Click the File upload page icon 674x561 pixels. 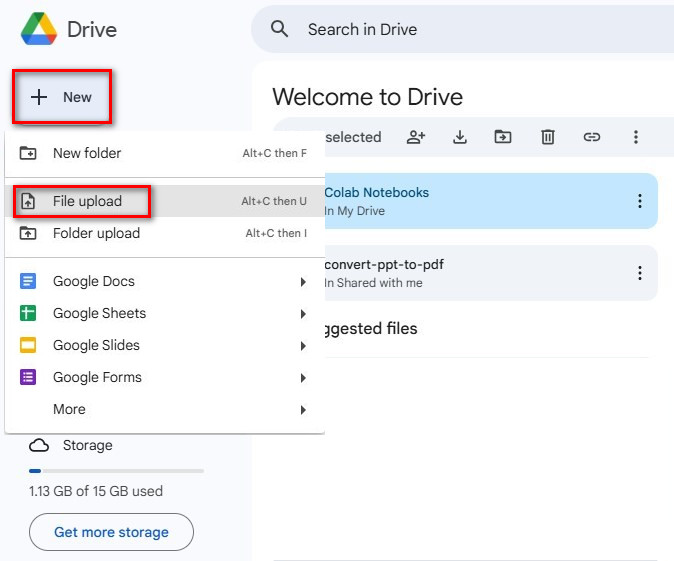point(28,201)
